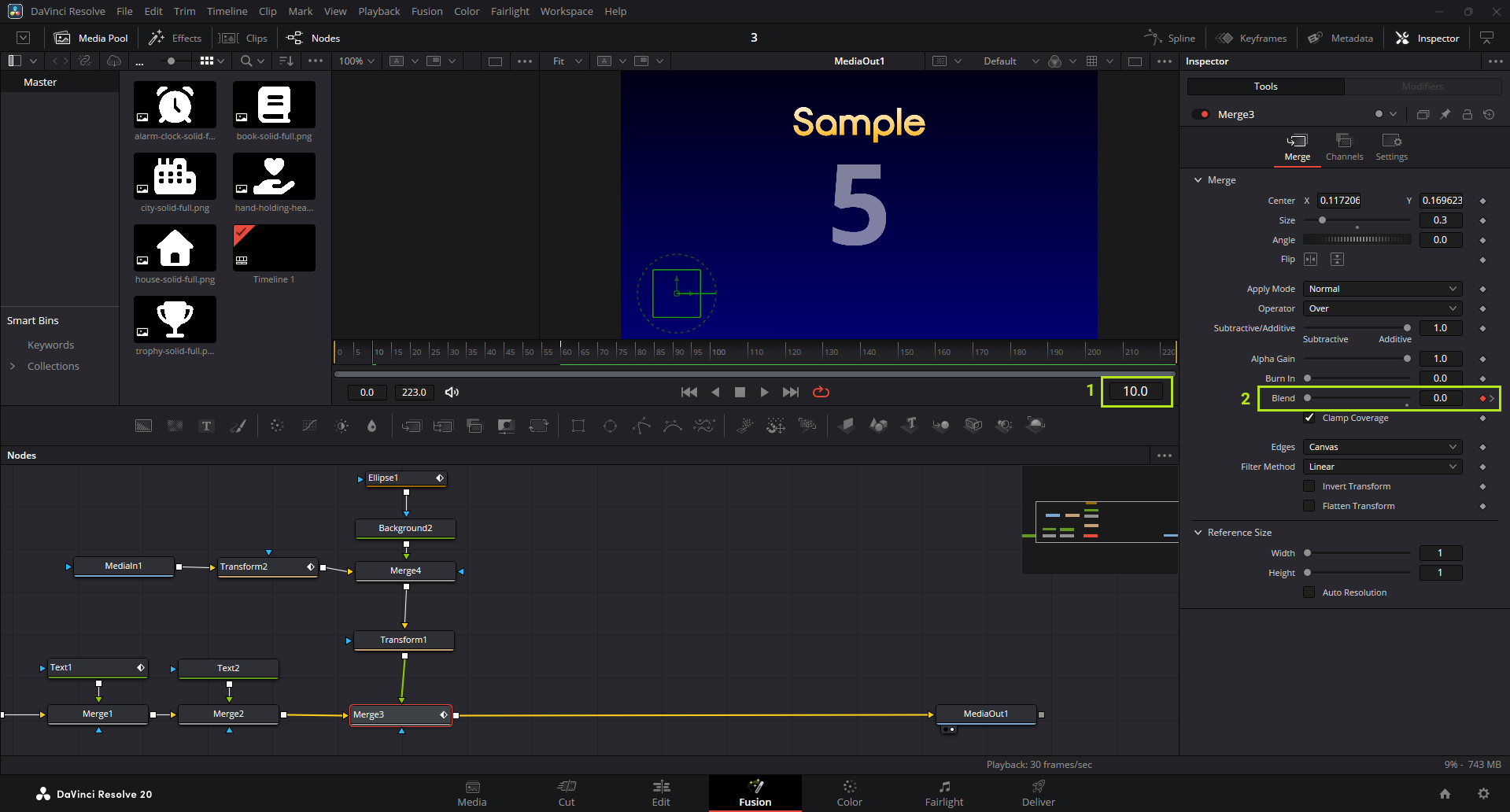The width and height of the screenshot is (1510, 812).
Task: Disable the Clamp Coverage checkbox
Action: click(1309, 418)
